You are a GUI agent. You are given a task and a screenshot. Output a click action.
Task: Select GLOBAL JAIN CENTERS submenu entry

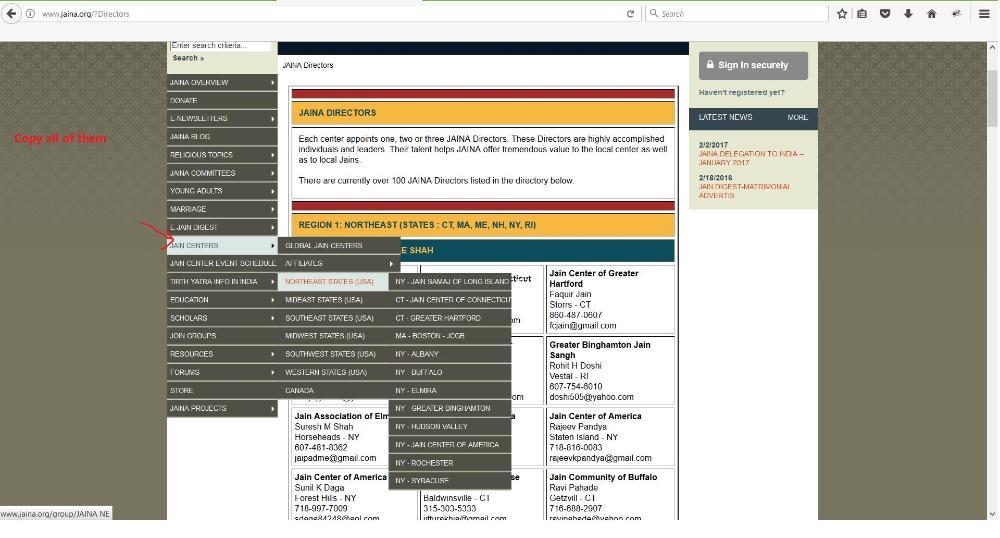pyautogui.click(x=339, y=245)
